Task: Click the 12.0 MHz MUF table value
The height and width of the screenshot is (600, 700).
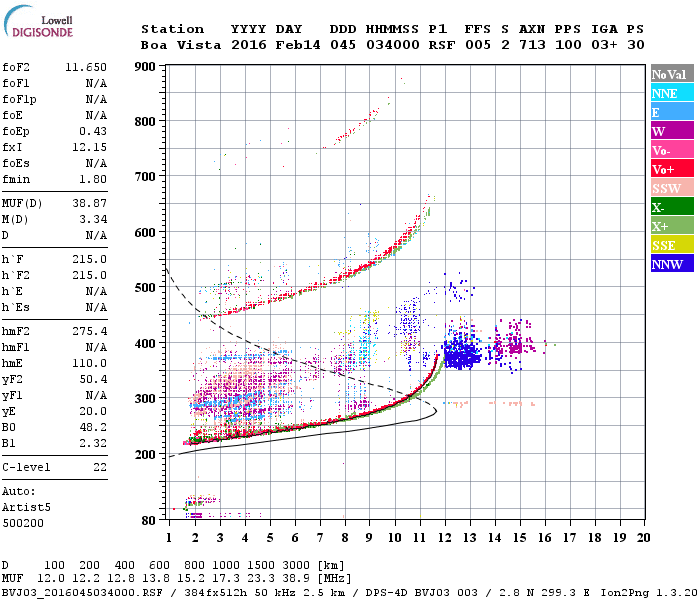Action: pyautogui.click(x=51, y=579)
